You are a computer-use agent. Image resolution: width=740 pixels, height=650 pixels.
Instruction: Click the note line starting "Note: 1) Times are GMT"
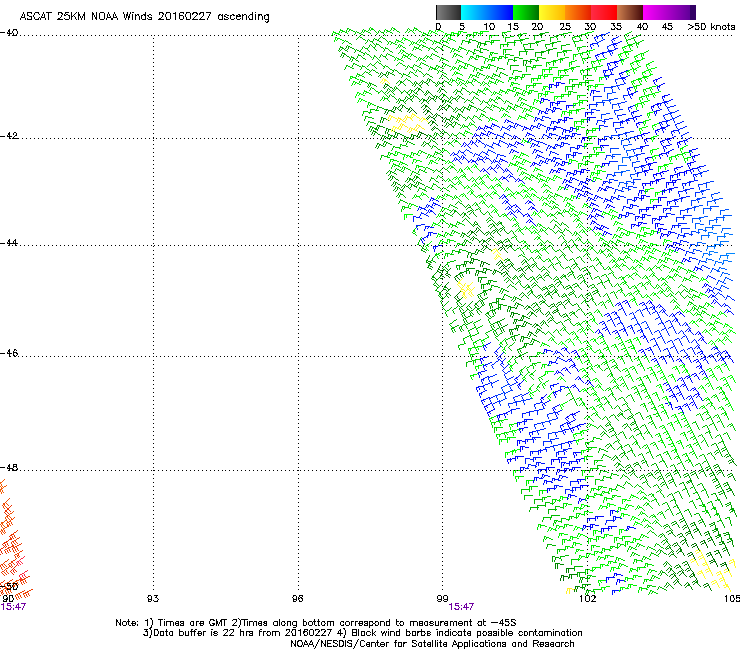pyautogui.click(x=316, y=623)
